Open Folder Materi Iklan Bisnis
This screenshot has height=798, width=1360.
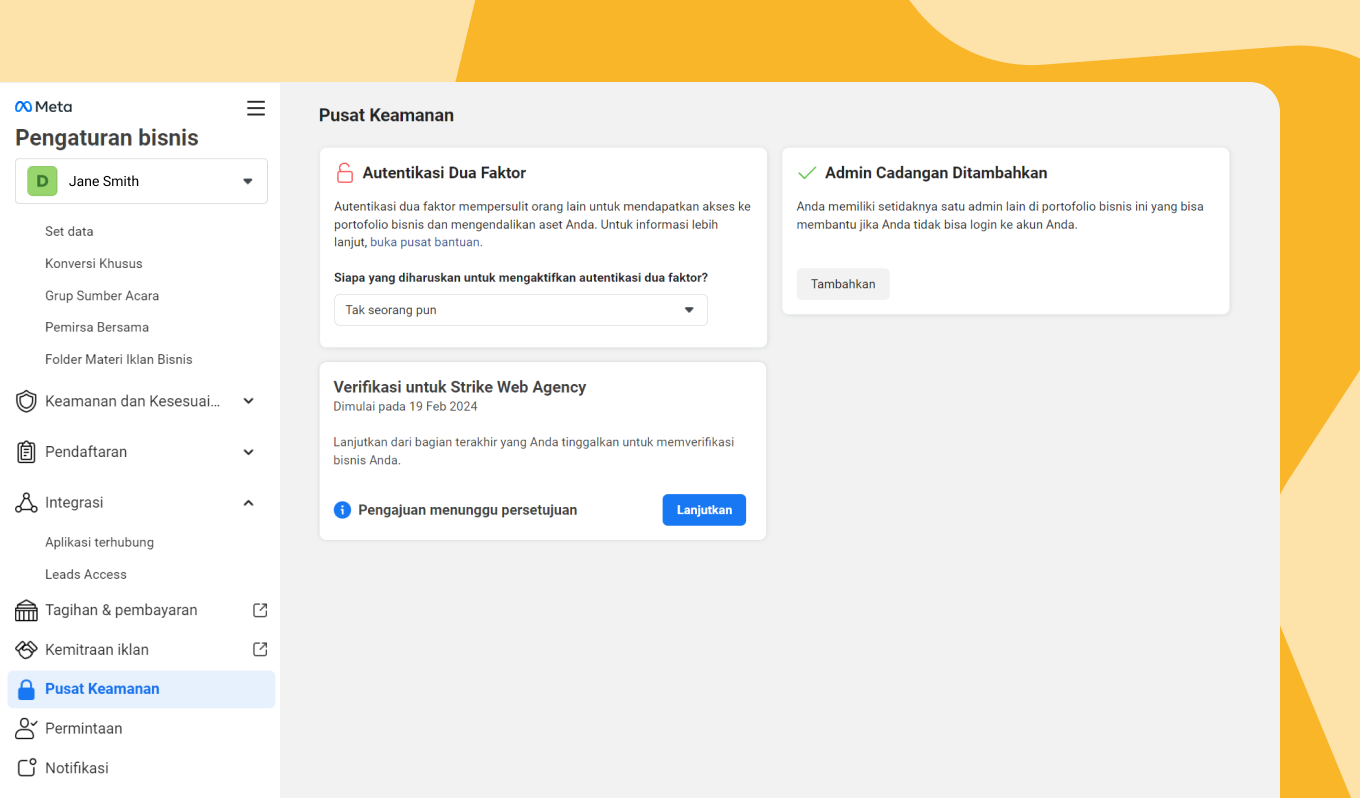(x=119, y=359)
